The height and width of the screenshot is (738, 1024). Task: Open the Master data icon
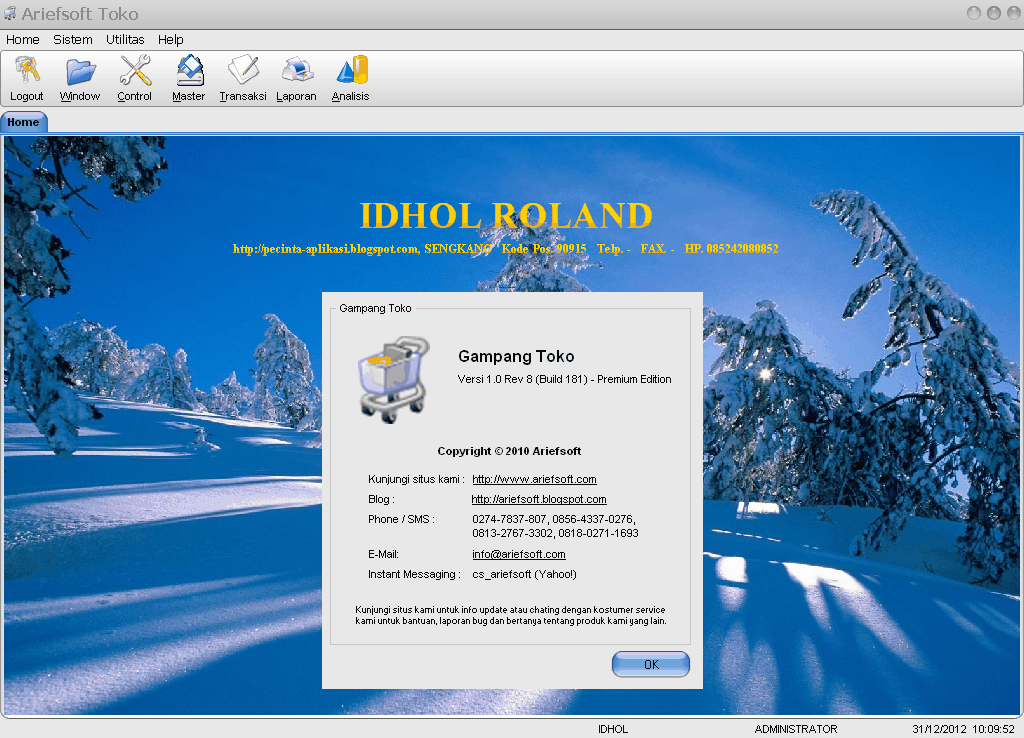click(190, 71)
